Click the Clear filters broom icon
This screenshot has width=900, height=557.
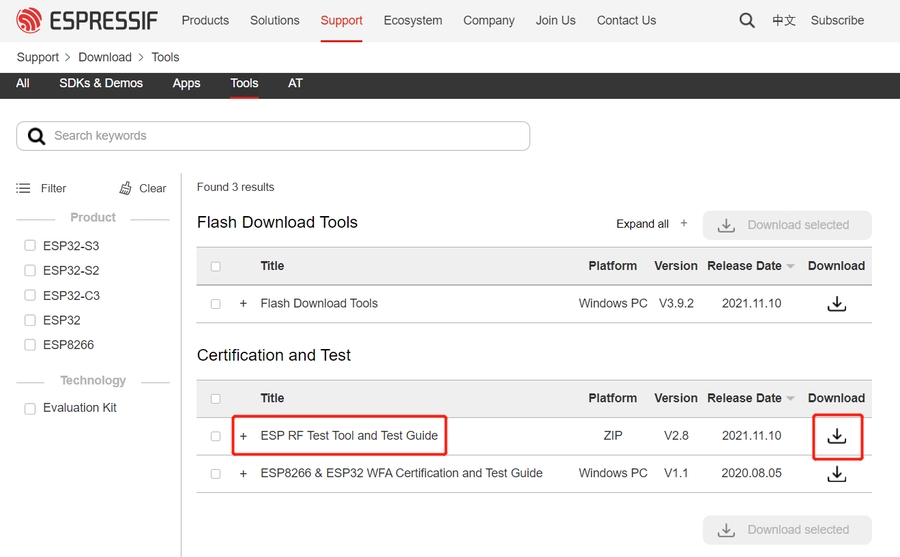coord(126,188)
